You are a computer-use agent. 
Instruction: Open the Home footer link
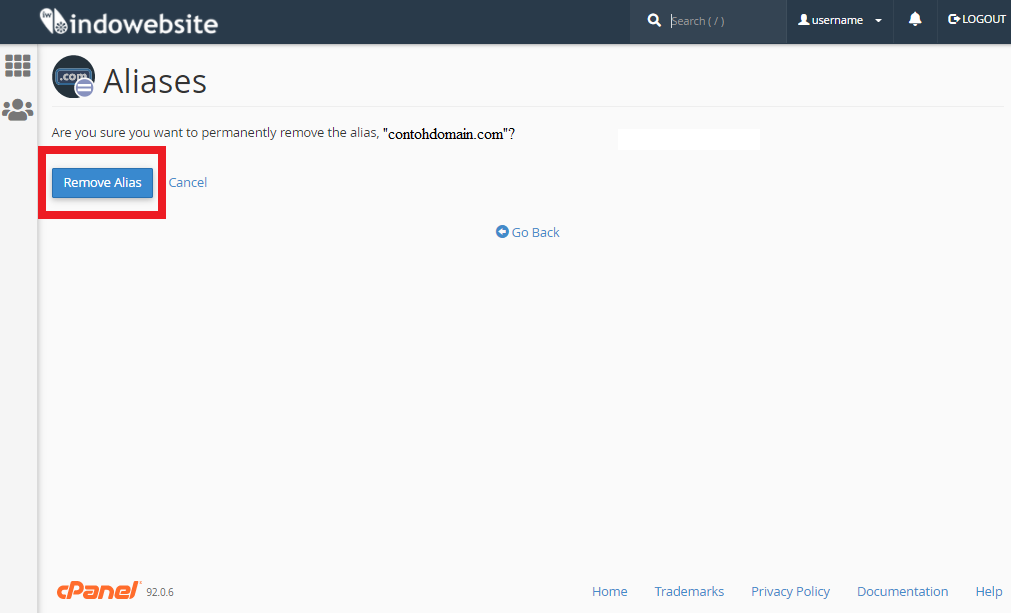[x=609, y=591]
